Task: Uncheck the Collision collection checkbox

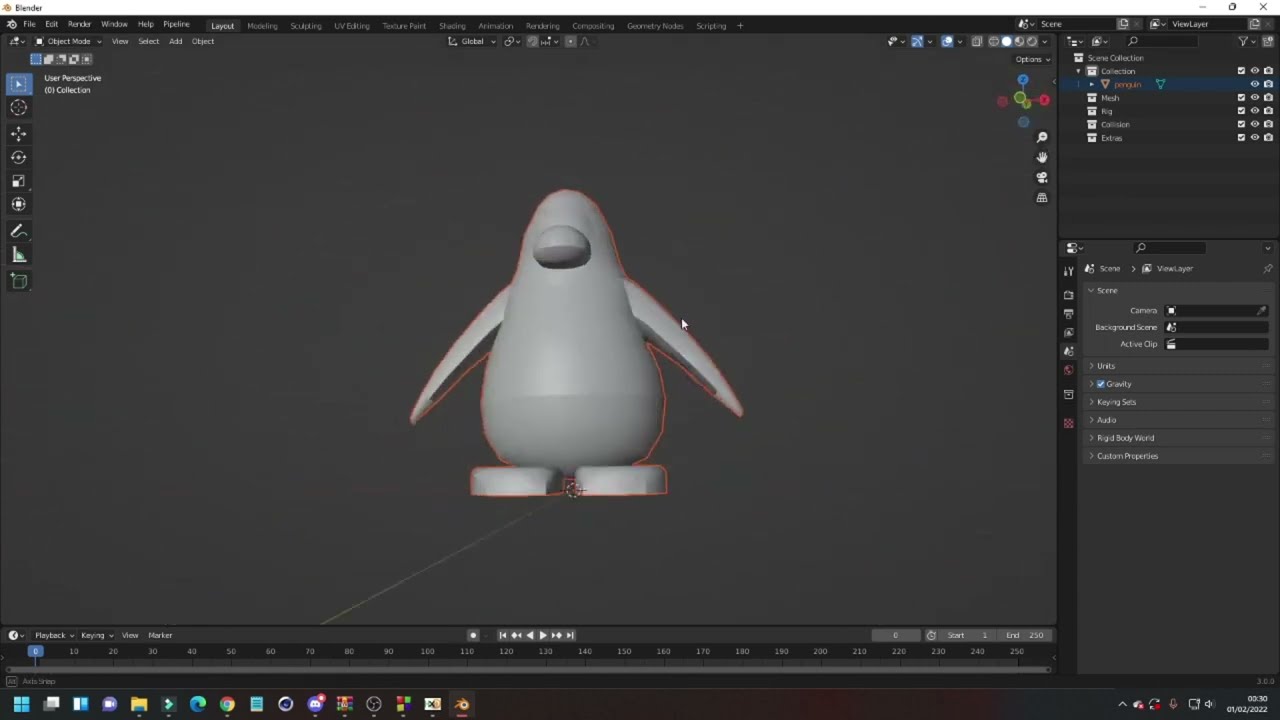Action: (1240, 124)
